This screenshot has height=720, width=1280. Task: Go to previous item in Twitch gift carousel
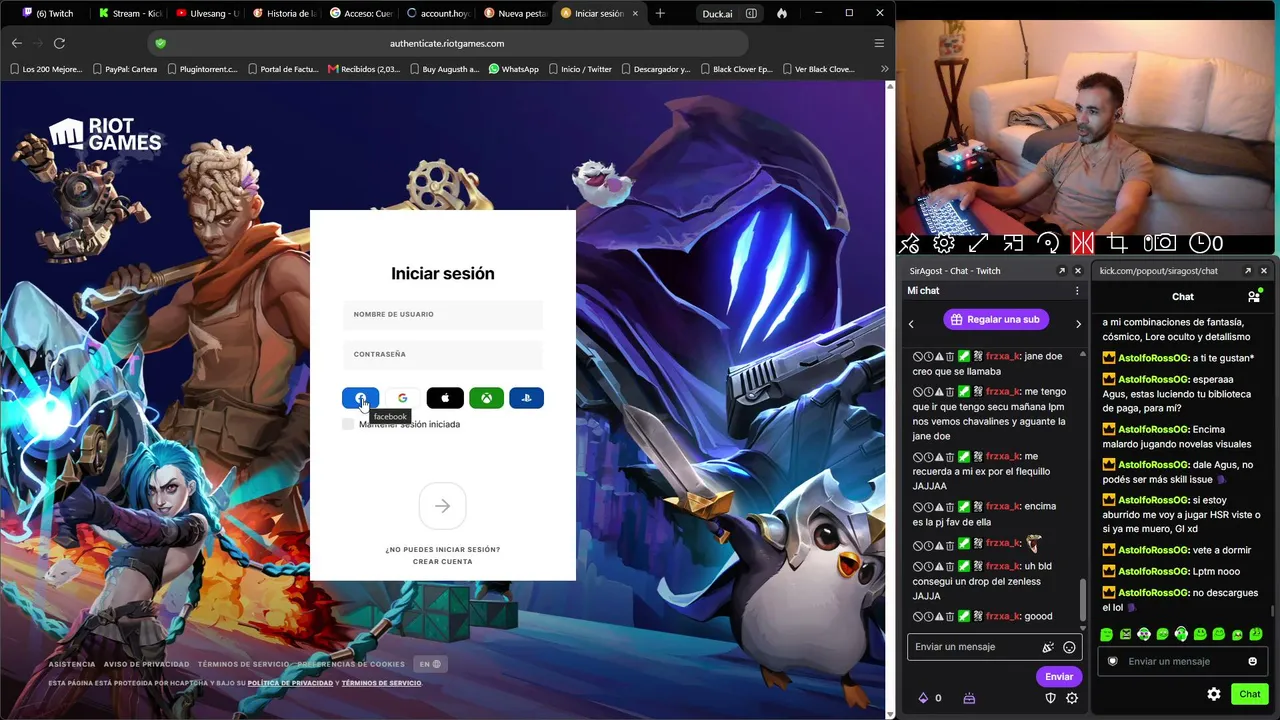pyautogui.click(x=911, y=324)
